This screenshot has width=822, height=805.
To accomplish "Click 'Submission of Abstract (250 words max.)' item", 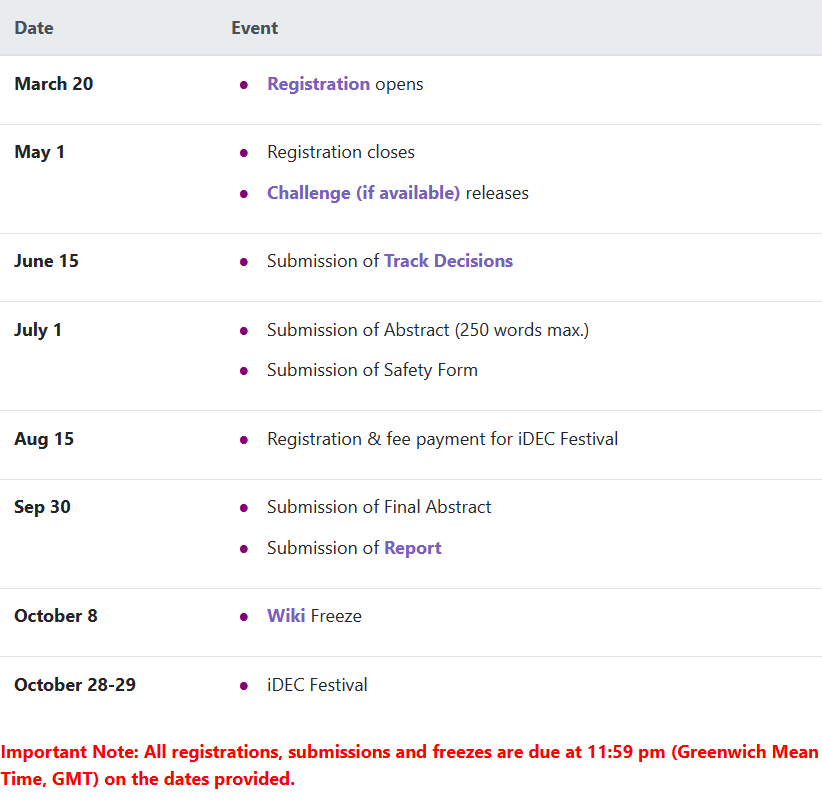I will 427,330.
